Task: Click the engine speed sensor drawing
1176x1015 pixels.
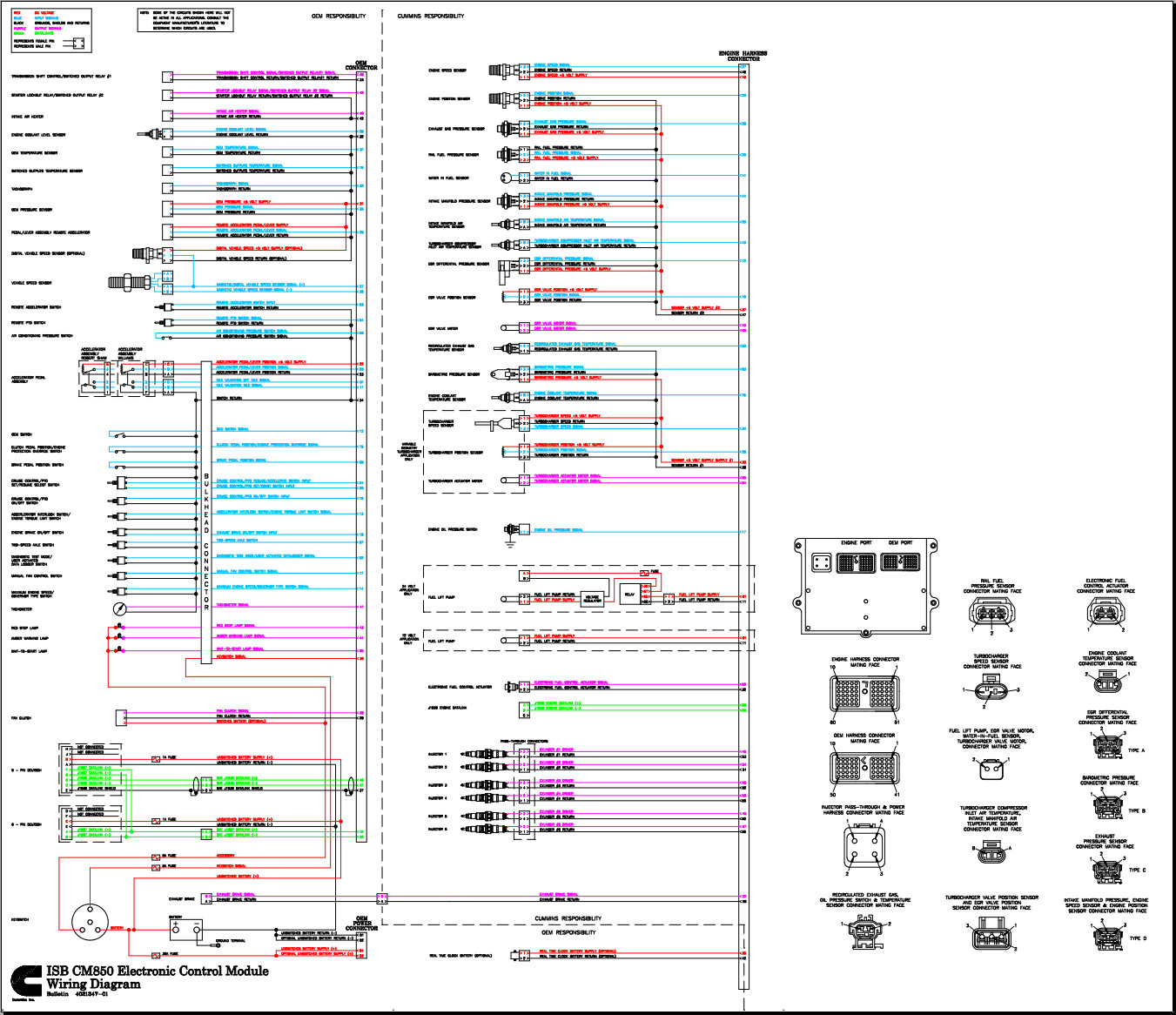Action: (x=503, y=71)
